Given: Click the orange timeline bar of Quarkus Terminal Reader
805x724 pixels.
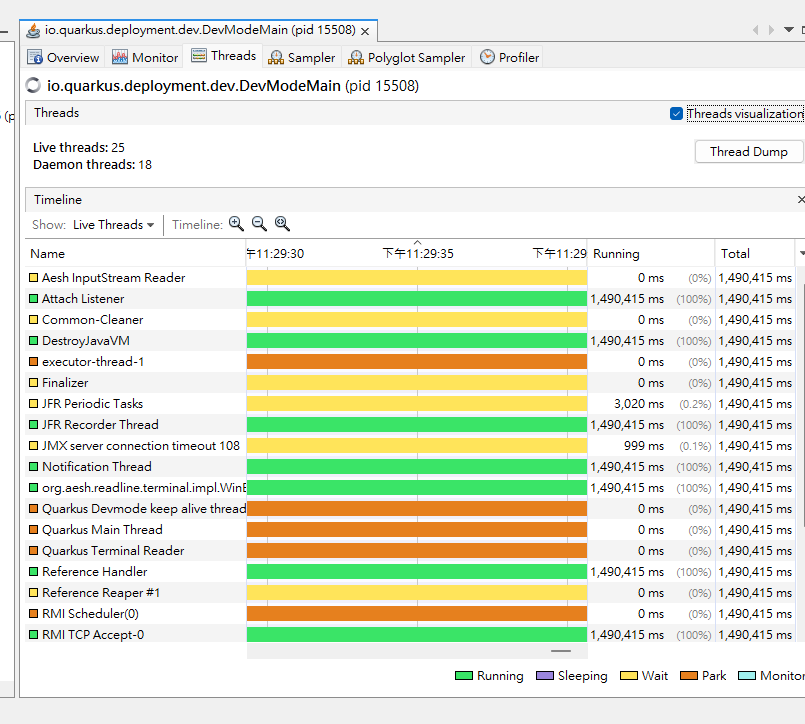Looking at the screenshot, I should click(x=416, y=550).
